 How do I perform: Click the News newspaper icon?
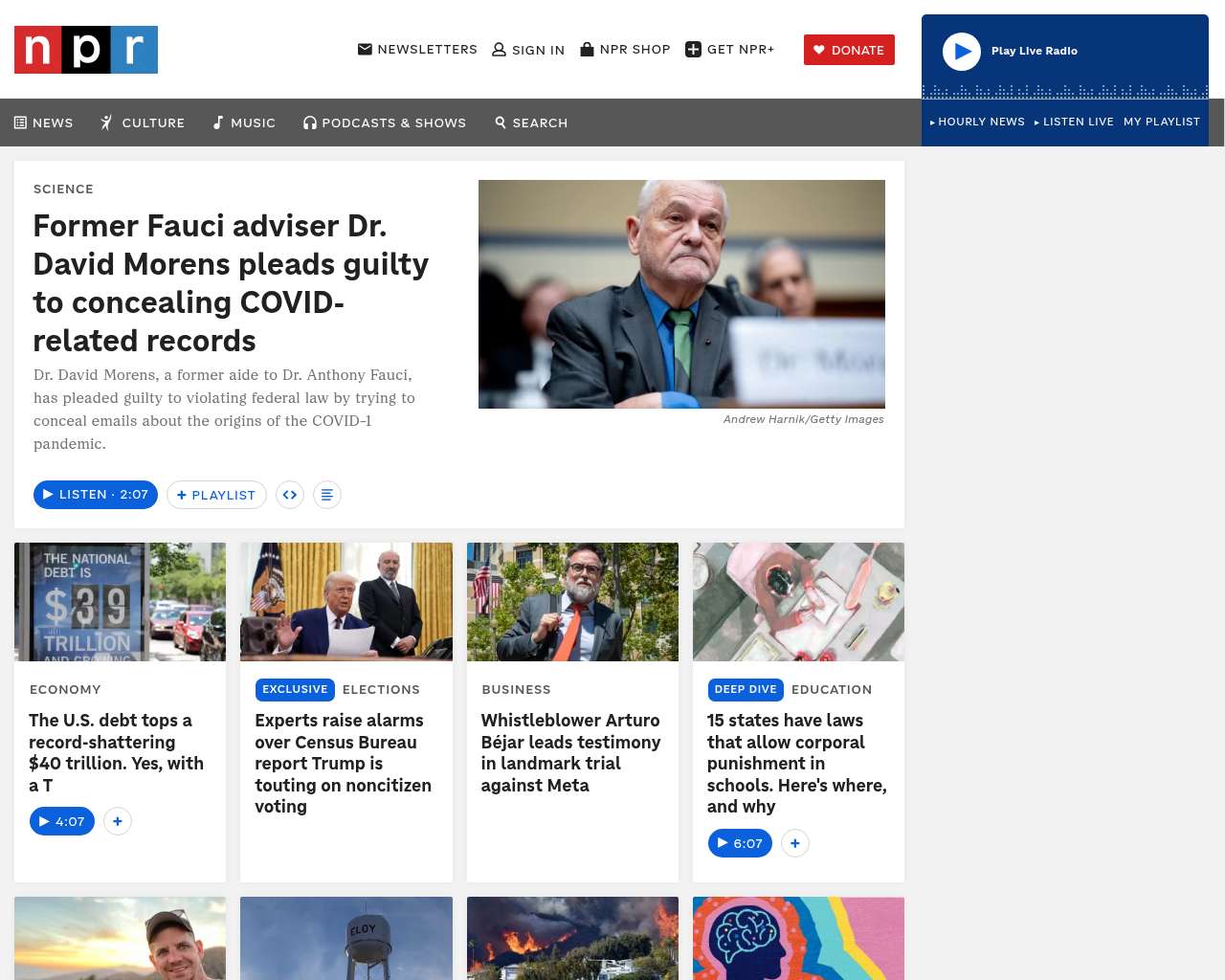point(20,122)
